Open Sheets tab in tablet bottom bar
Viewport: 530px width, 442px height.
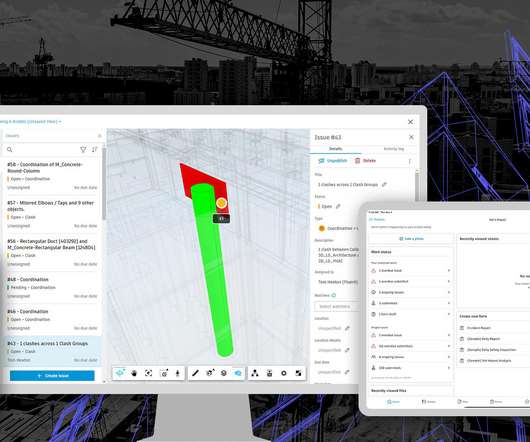pyautogui.click(x=429, y=402)
